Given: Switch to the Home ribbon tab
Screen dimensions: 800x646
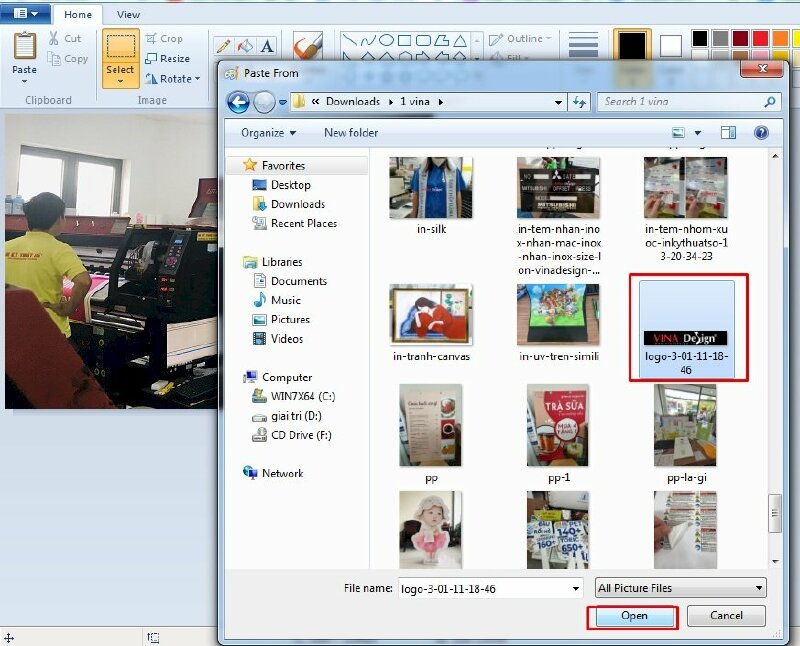Looking at the screenshot, I should 77,15.
